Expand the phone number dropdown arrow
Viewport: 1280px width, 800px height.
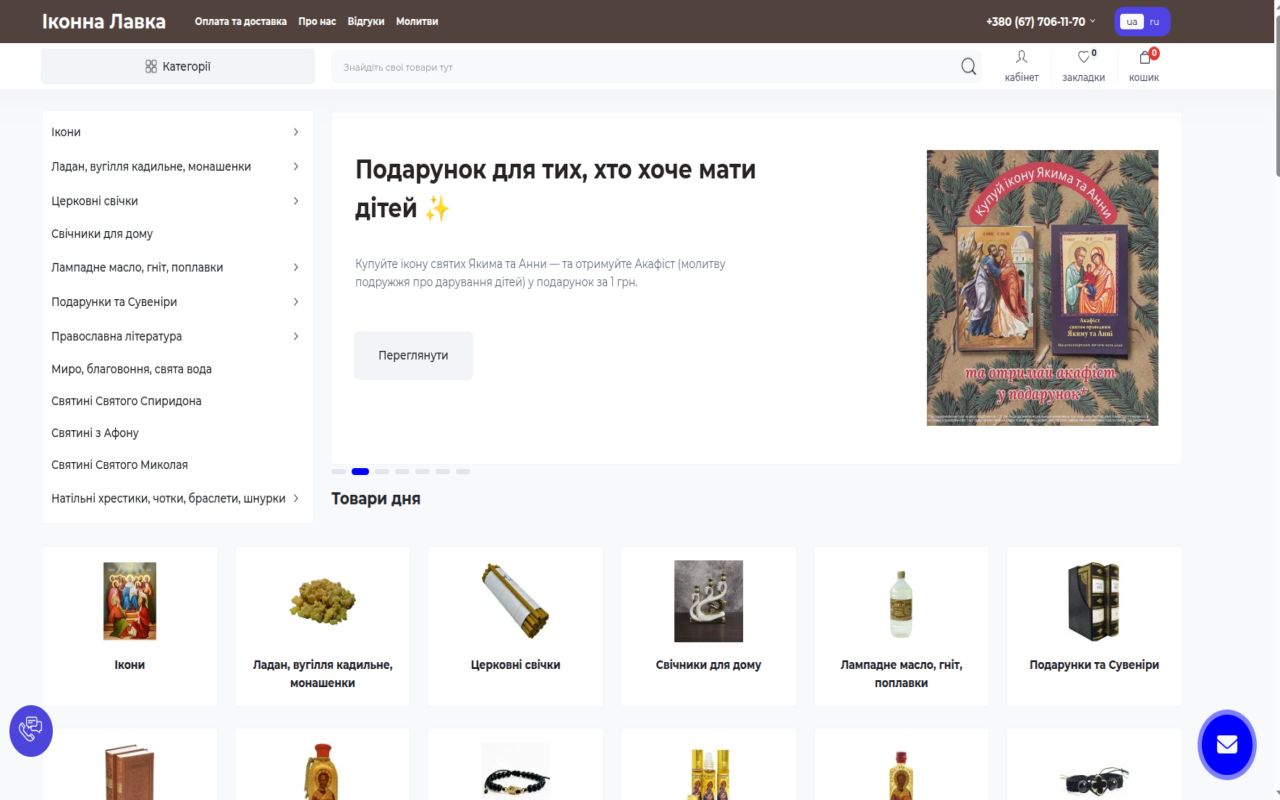pyautogui.click(x=1093, y=21)
